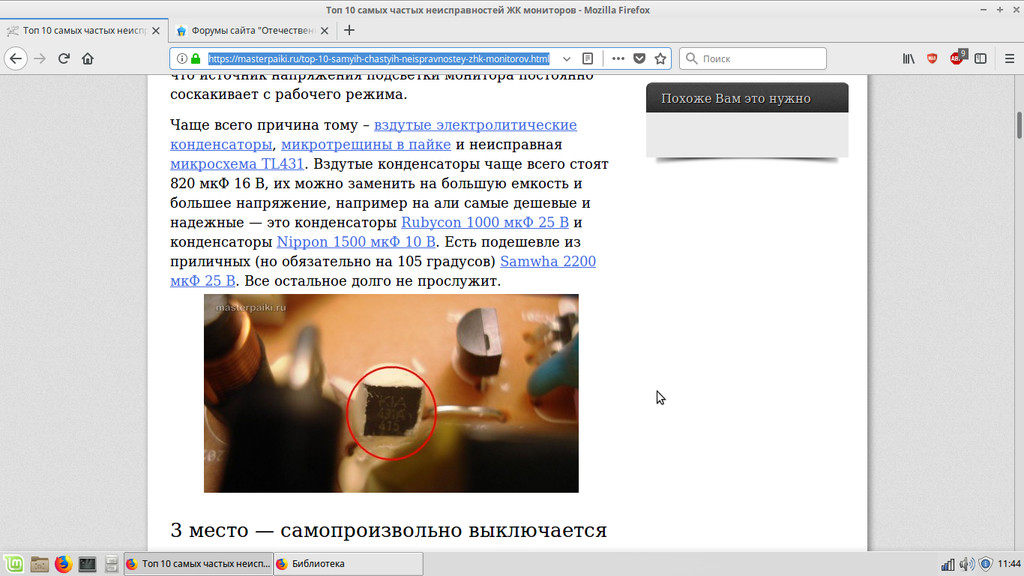Launch Firefox from the taskbar launcher
1024x576 pixels.
(x=63, y=564)
